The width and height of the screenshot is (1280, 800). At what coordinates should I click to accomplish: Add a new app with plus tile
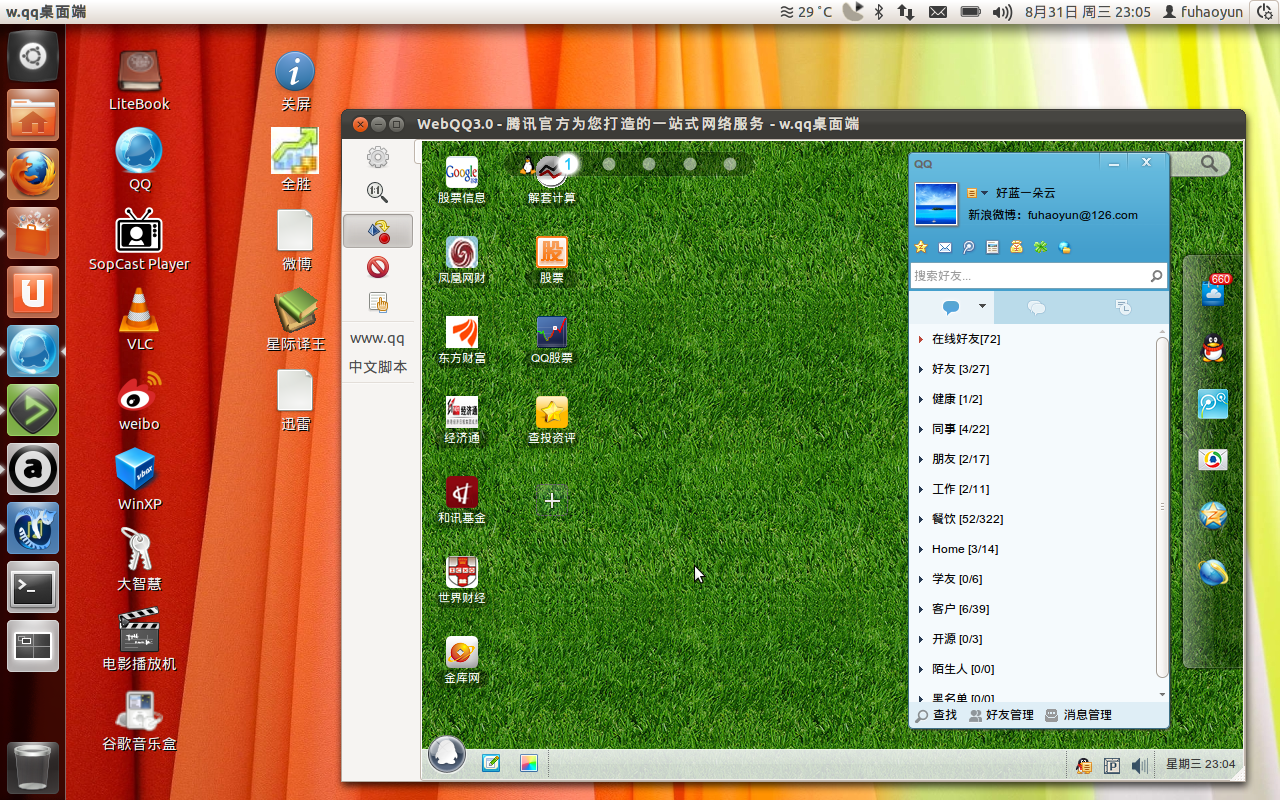[x=552, y=500]
